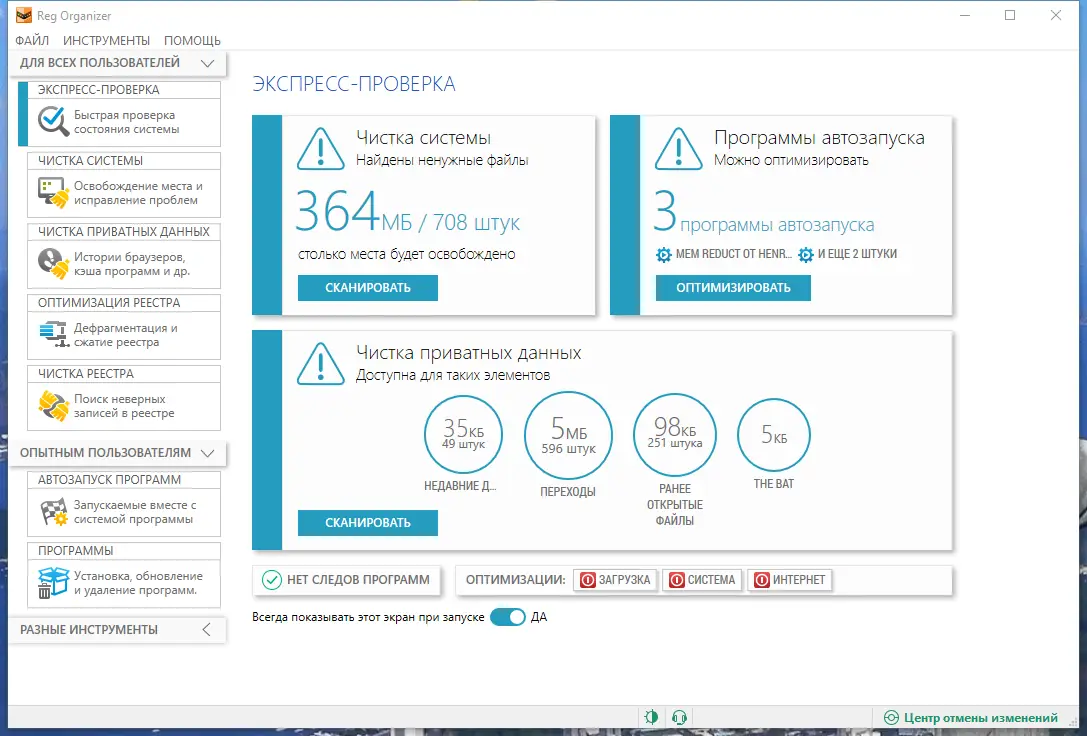
Task: Click the 35 КБ НЕДАВНИЕ Д... circle
Action: 463,435
